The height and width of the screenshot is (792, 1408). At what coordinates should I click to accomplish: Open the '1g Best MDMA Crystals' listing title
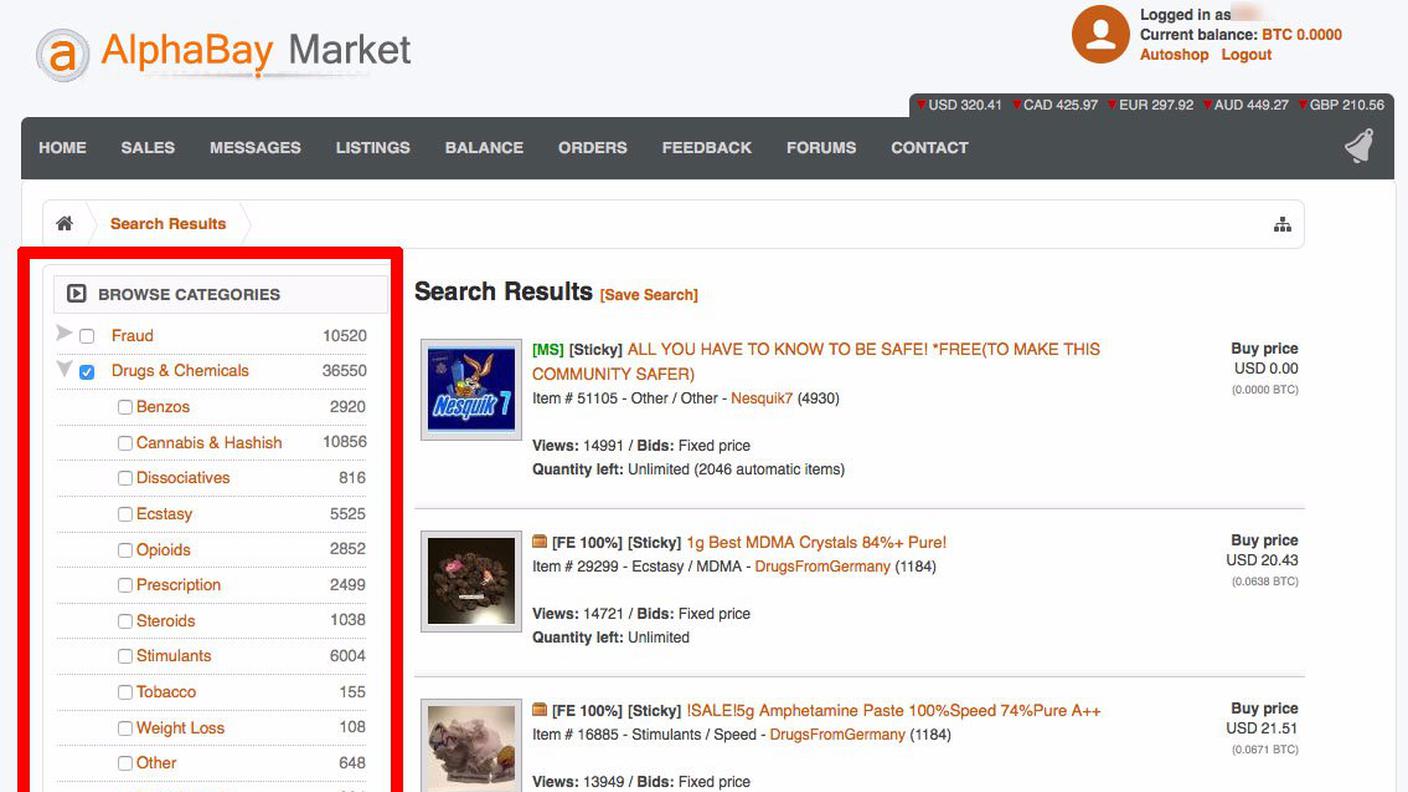pos(816,542)
